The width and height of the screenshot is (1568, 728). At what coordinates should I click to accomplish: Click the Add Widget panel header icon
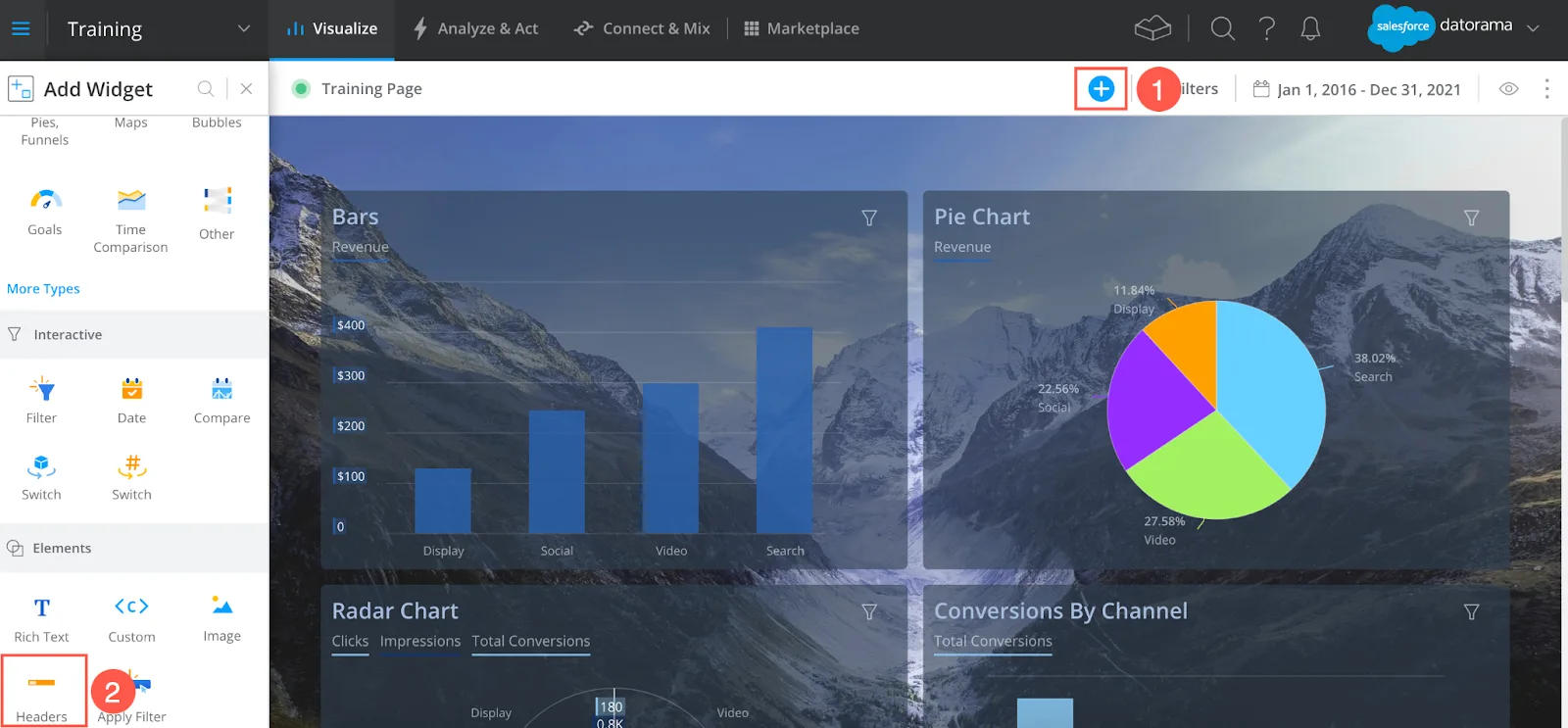(21, 89)
